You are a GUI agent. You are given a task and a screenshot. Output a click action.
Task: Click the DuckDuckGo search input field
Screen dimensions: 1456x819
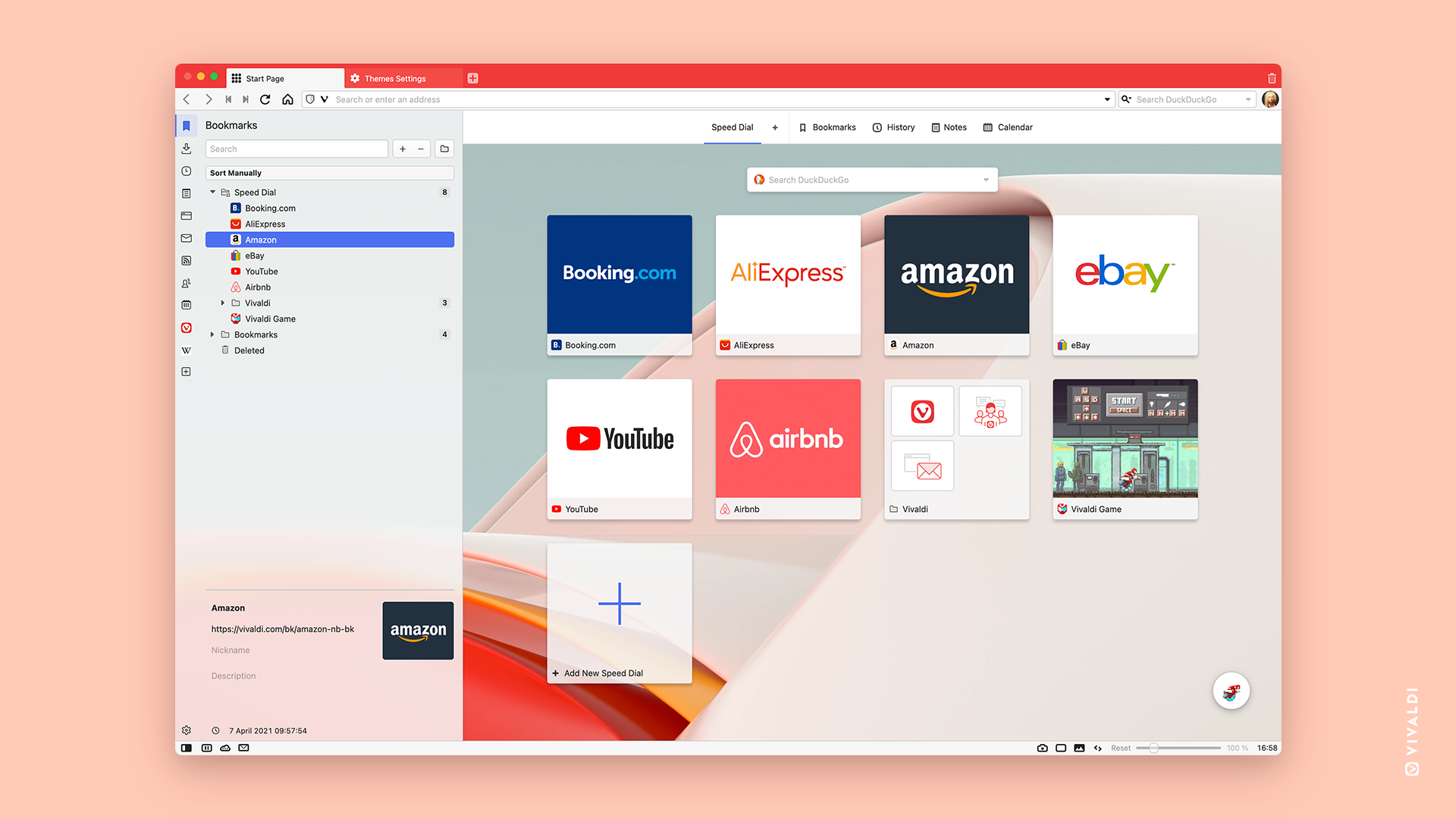[x=872, y=179]
